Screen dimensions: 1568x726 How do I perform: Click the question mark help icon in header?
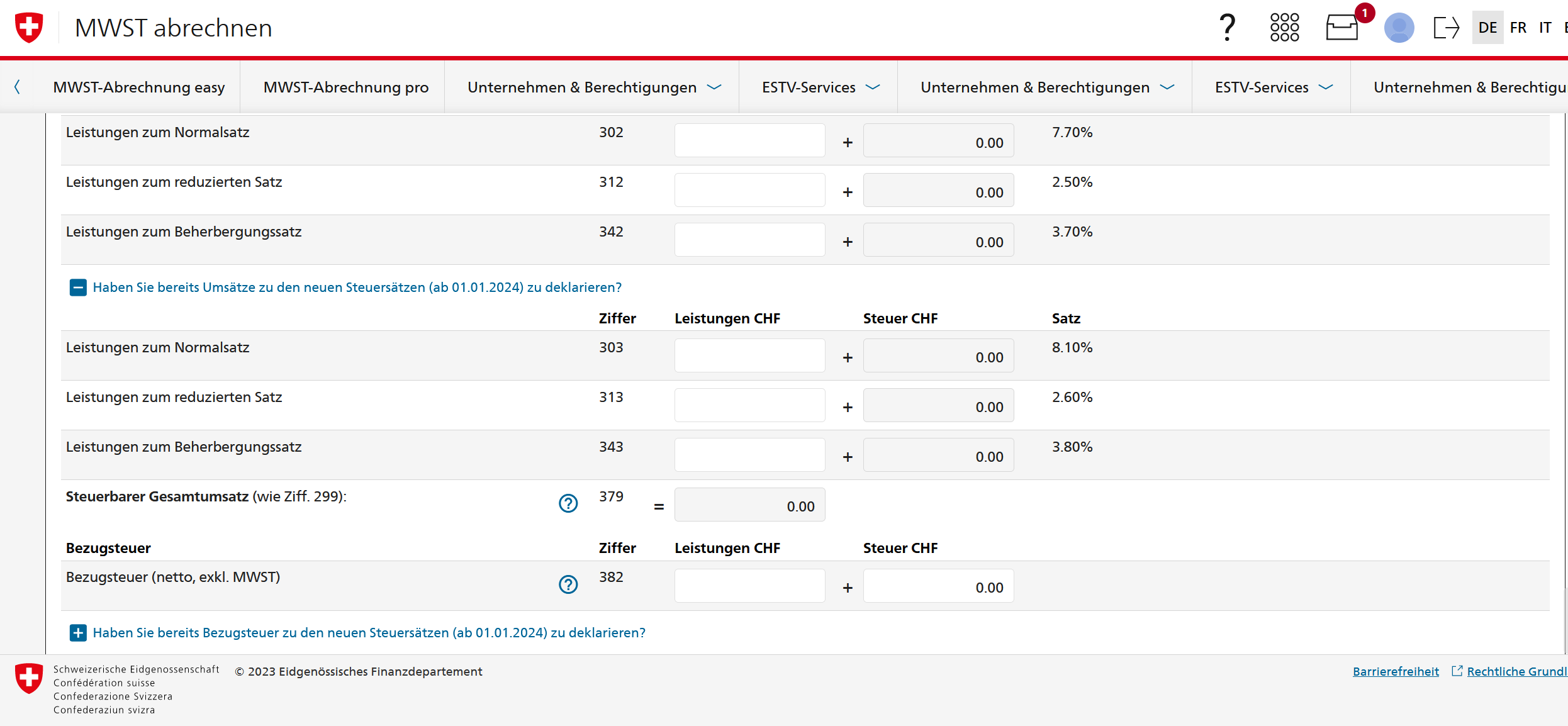[1227, 28]
